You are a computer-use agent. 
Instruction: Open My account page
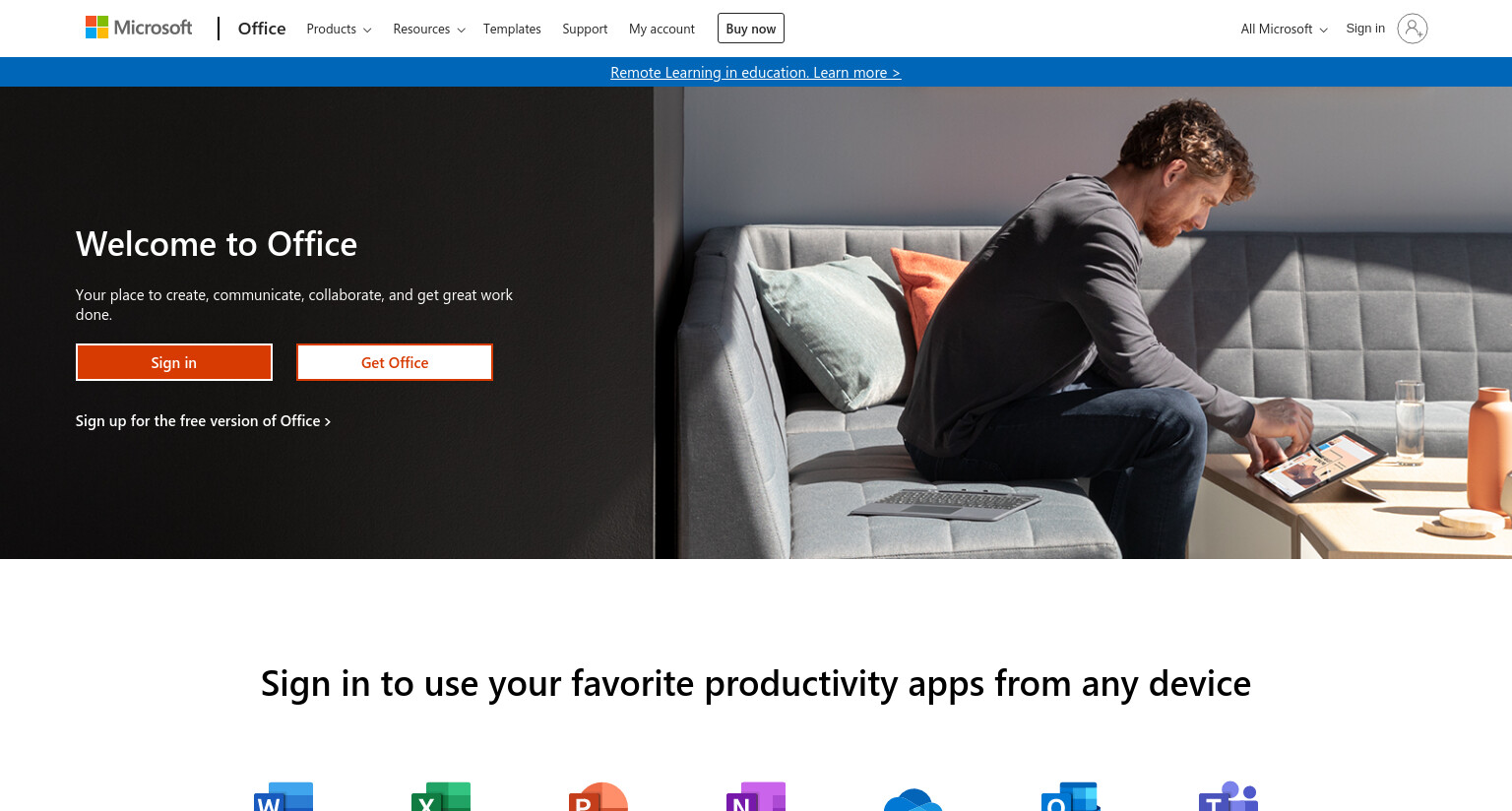661,29
